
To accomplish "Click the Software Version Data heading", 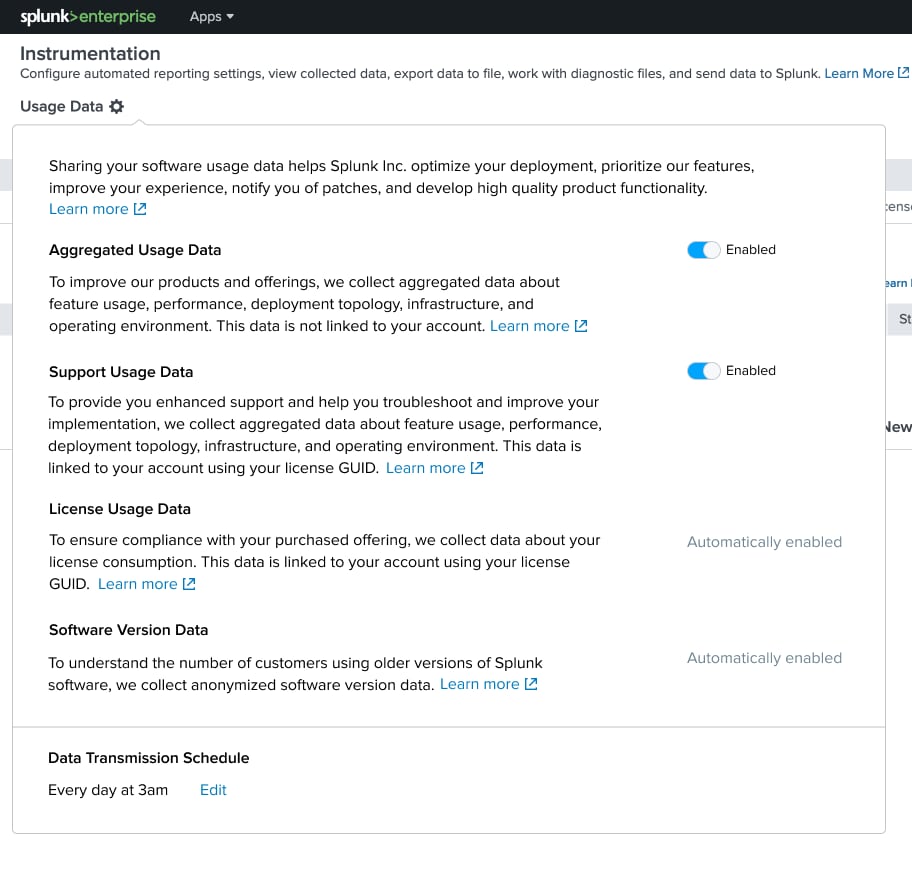I will pyautogui.click(x=129, y=630).
